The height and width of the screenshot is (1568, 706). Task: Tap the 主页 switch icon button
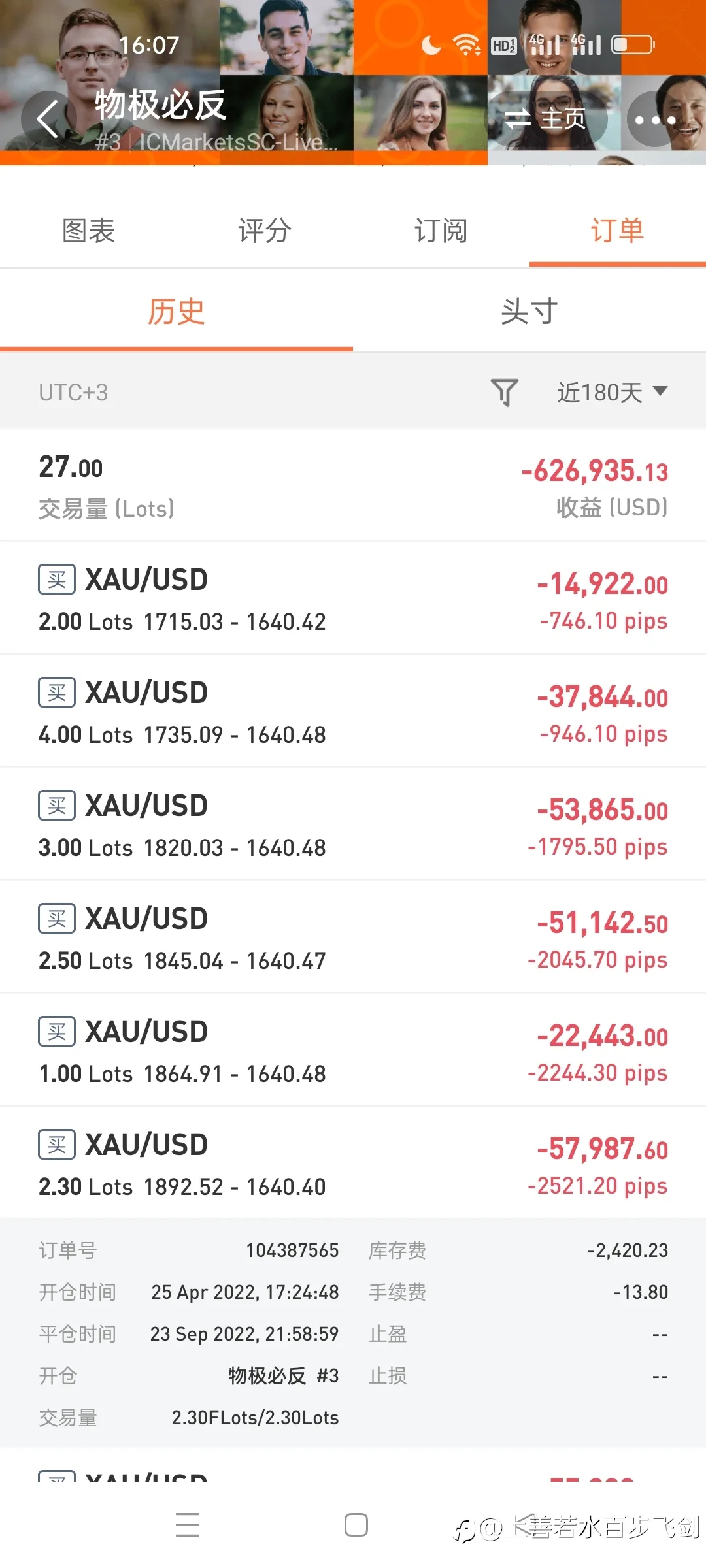(x=546, y=119)
